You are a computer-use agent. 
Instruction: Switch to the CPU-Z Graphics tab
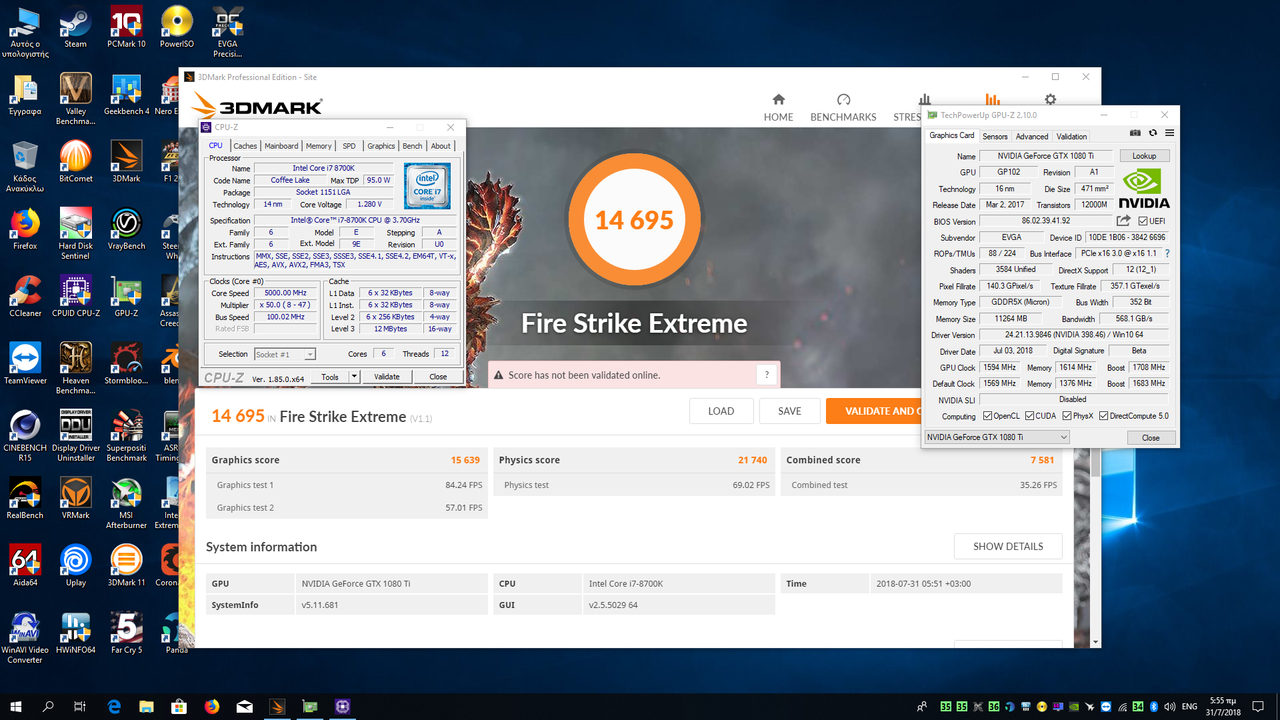(381, 146)
